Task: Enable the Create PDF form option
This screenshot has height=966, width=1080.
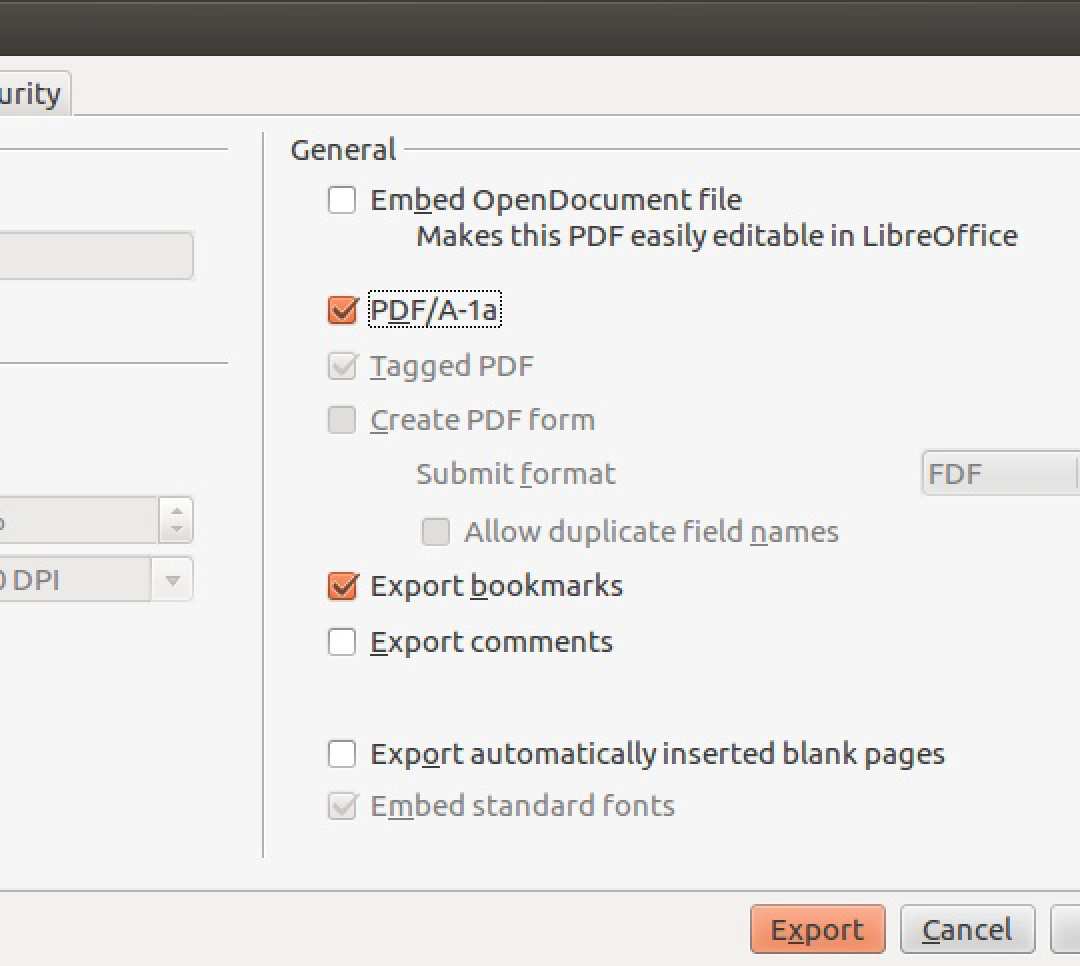Action: tap(341, 420)
